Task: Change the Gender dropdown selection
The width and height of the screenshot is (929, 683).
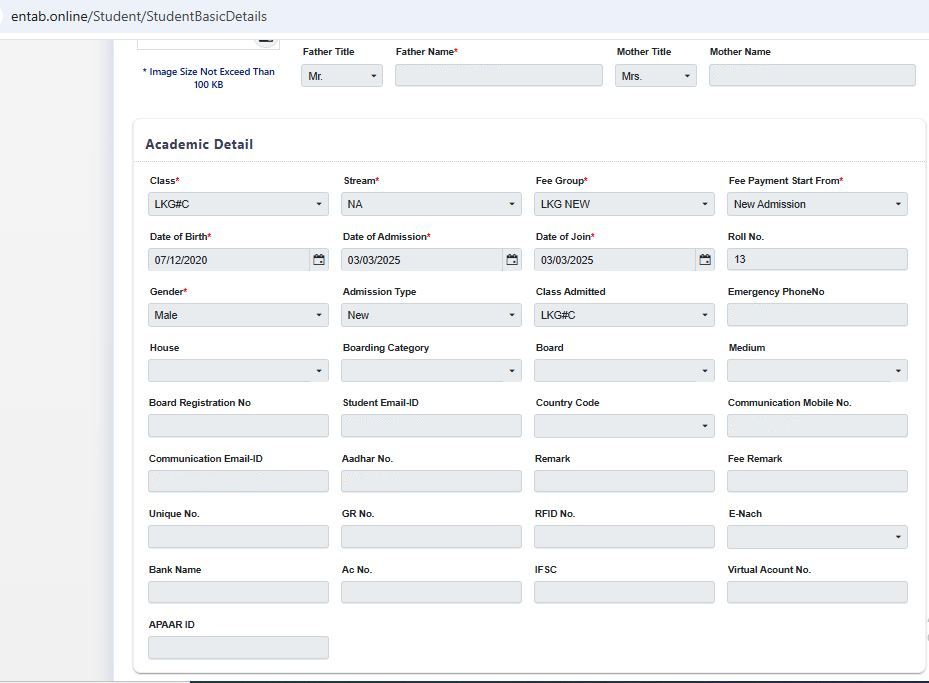Action: (238, 315)
